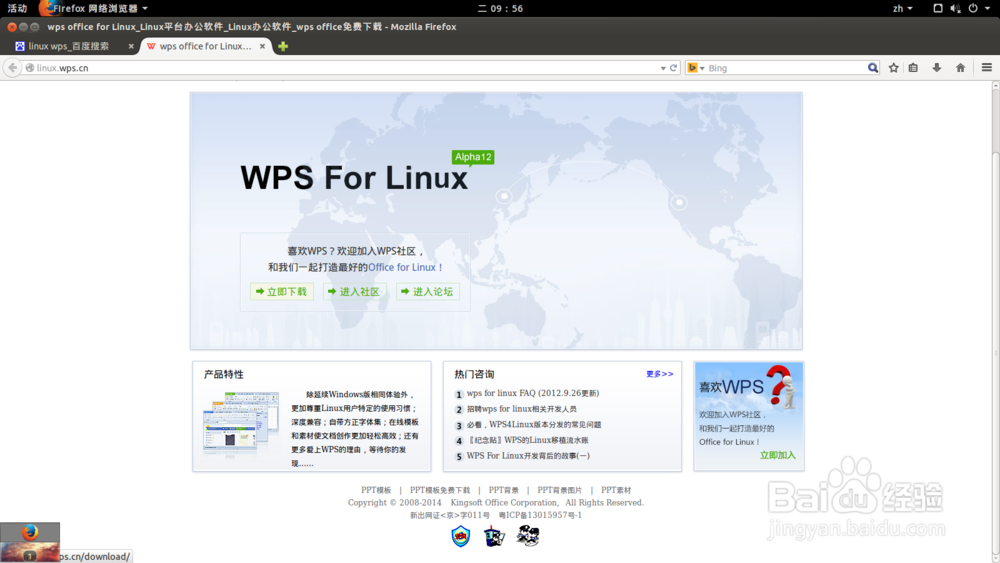Click the volume speaker icon
Image resolution: width=1000 pixels, height=563 pixels.
click(955, 8)
